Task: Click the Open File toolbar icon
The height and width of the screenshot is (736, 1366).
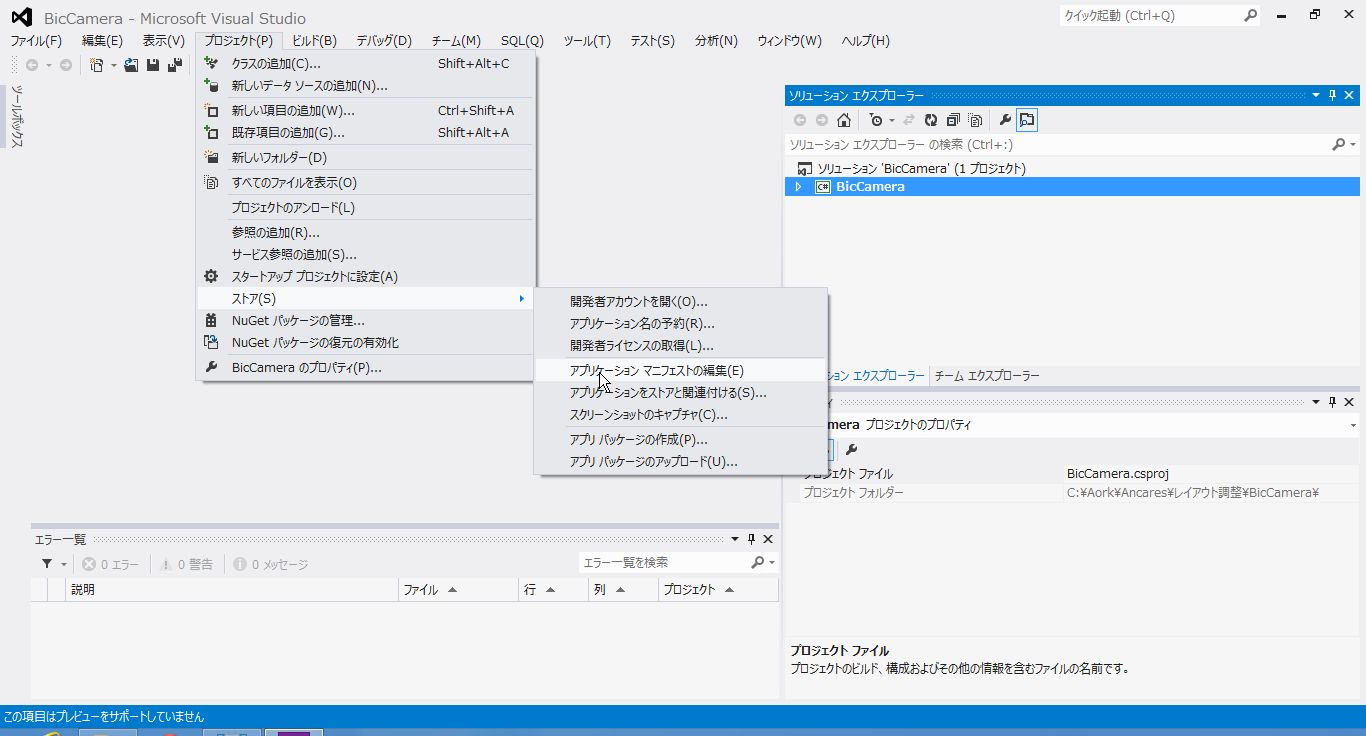Action: 131,65
